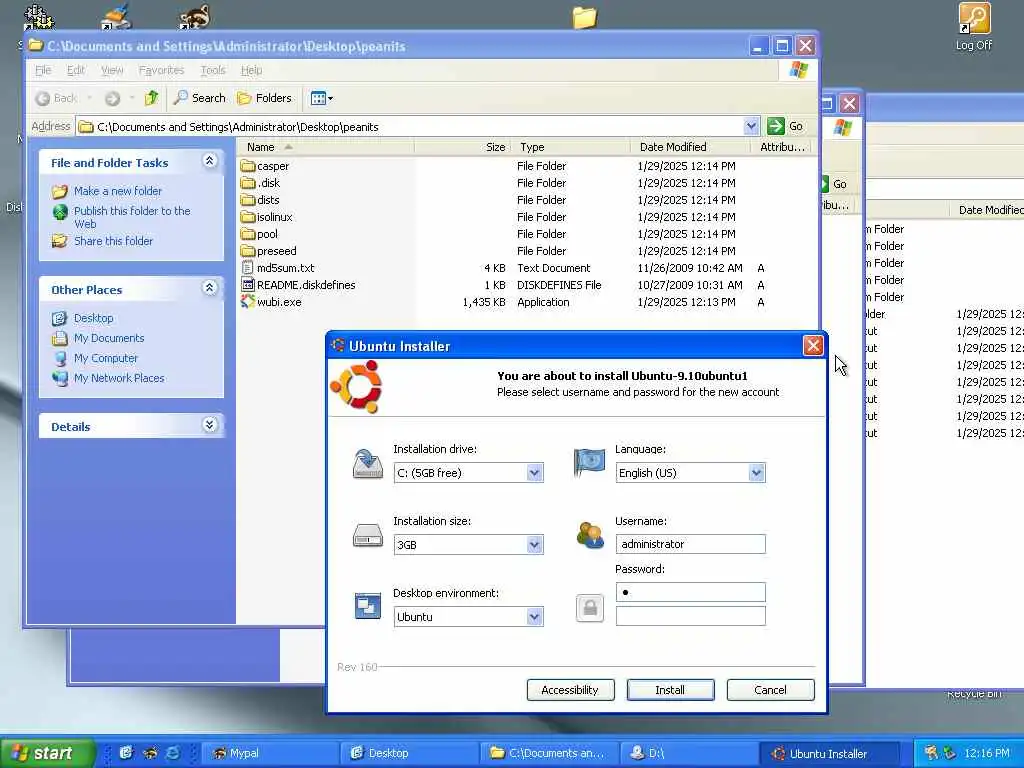
Task: Go to My Computer in Other Places
Action: pyautogui.click(x=106, y=359)
